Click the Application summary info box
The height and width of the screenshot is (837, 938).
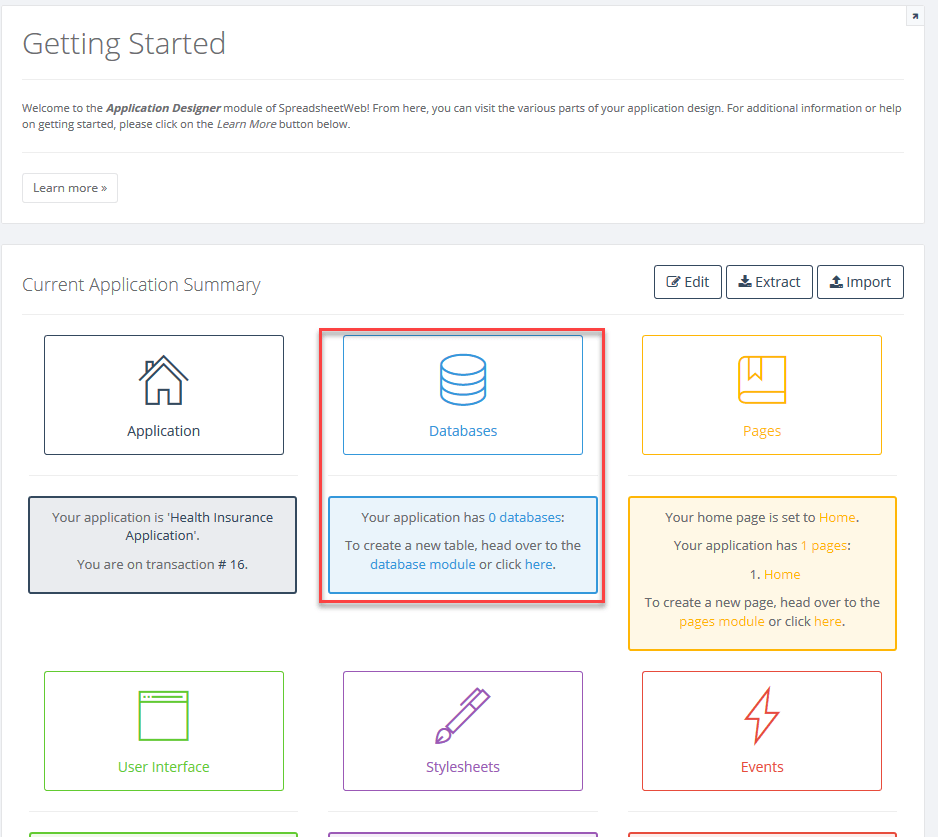point(163,545)
